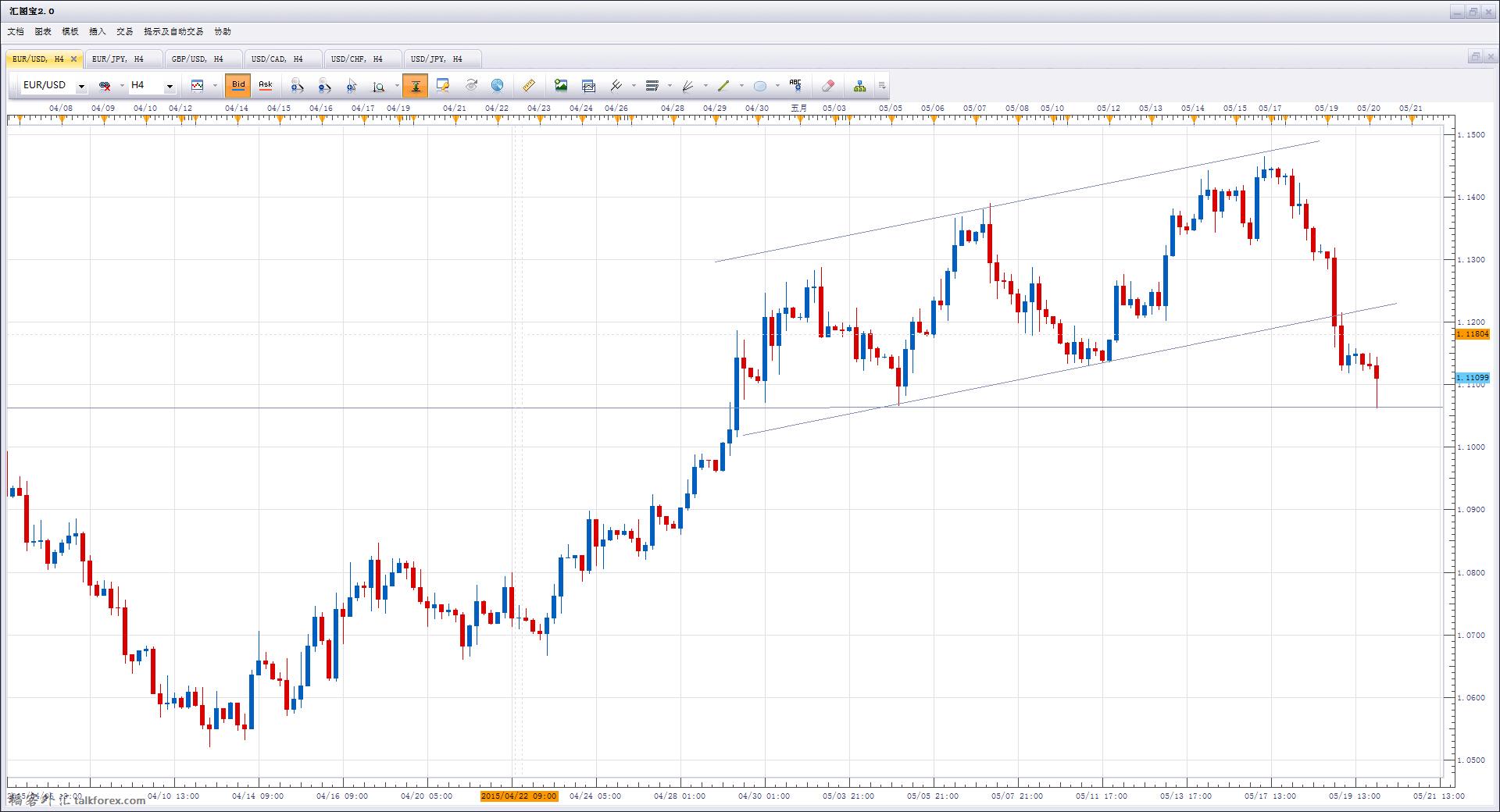The height and width of the screenshot is (812, 1500).
Task: Open the 文档 menu
Action: [16, 32]
